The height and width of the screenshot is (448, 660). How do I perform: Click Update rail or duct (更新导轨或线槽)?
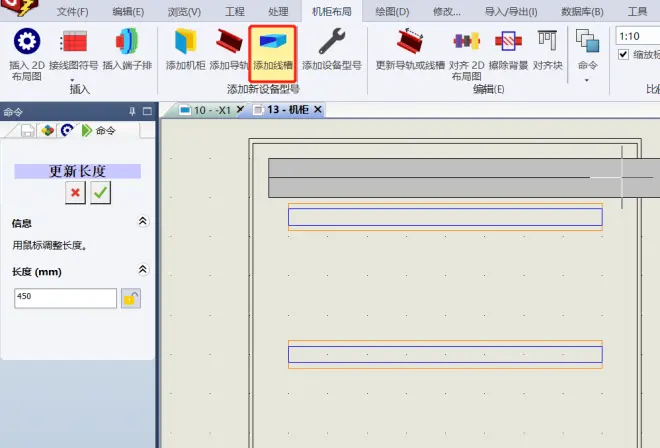click(410, 49)
